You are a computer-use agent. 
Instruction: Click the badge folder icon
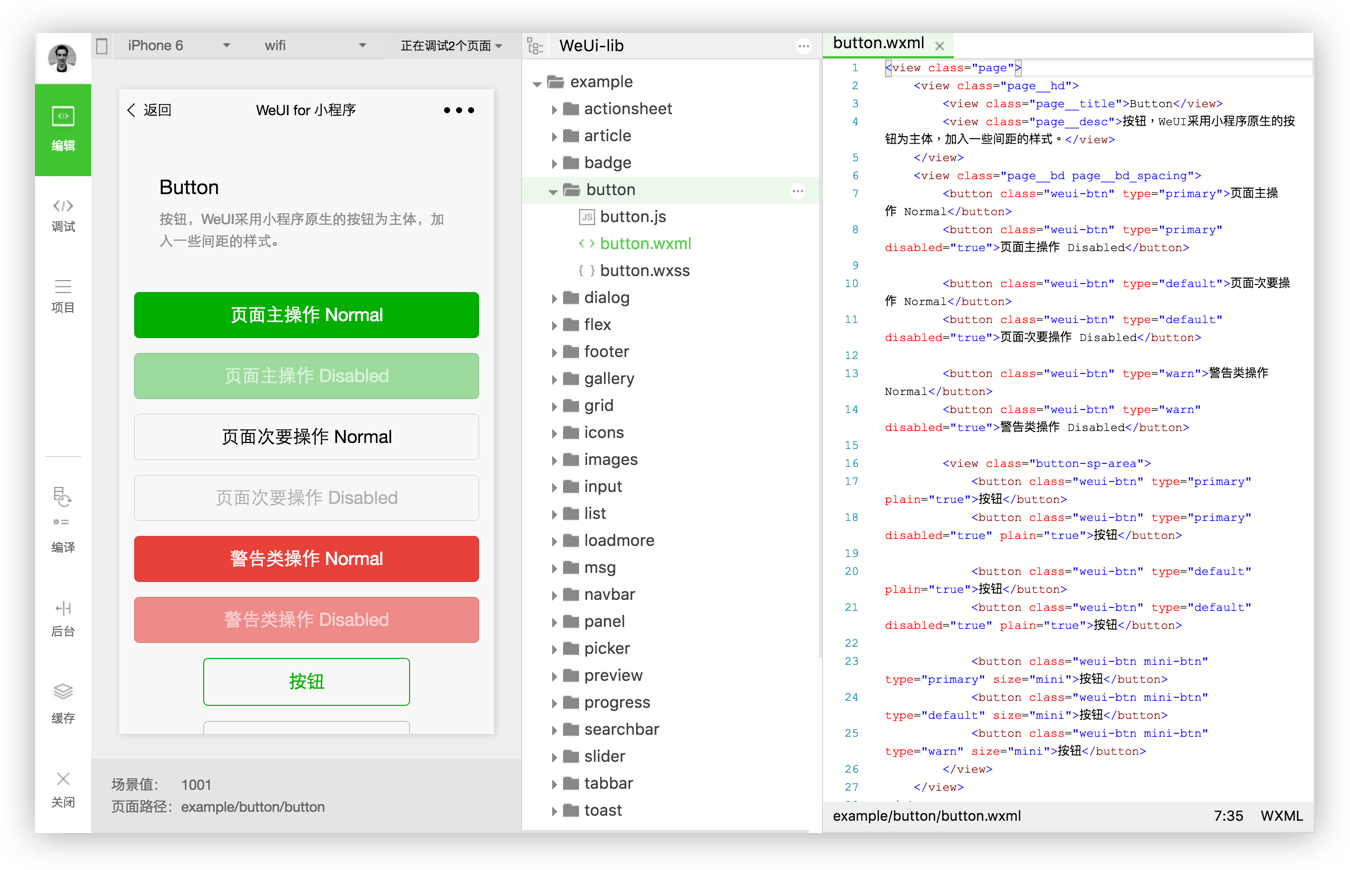click(x=571, y=163)
